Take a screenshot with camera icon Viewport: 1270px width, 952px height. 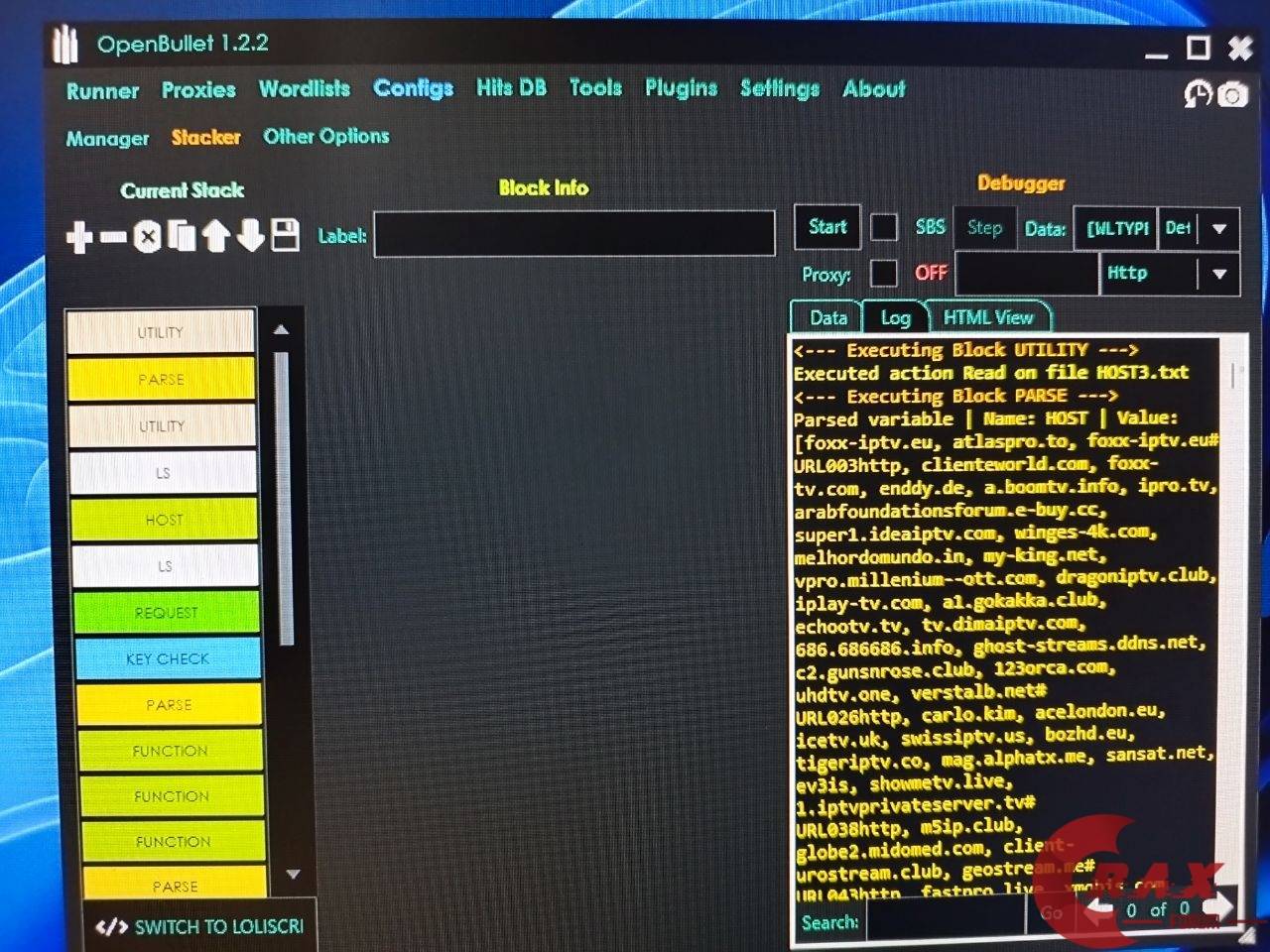(1232, 95)
